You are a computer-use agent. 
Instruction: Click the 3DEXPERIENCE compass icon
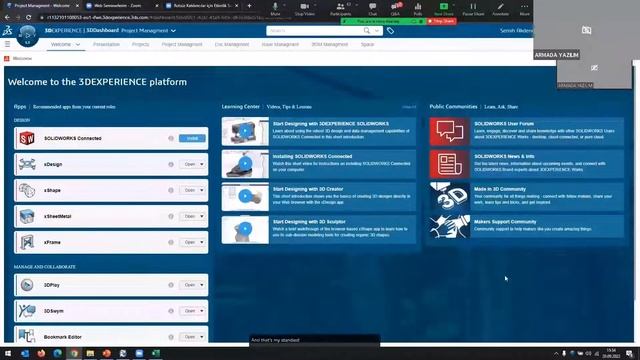[28, 36]
